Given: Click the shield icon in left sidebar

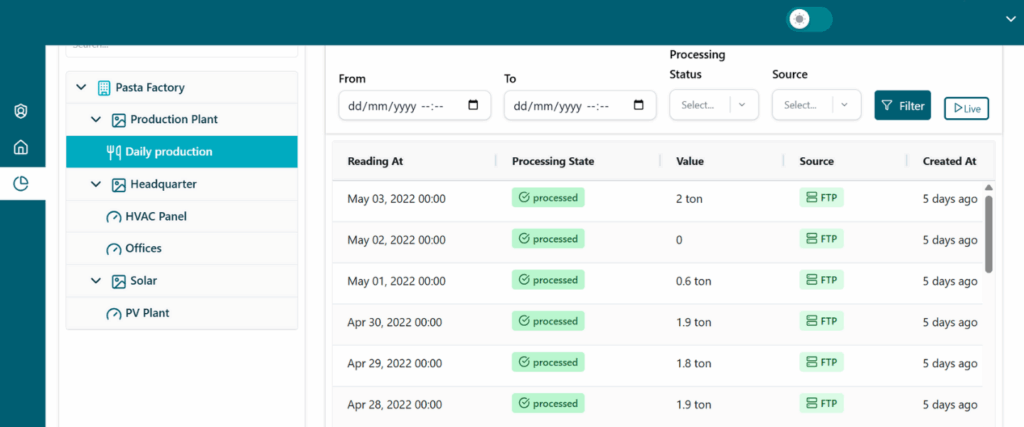Looking at the screenshot, I should [x=21, y=111].
